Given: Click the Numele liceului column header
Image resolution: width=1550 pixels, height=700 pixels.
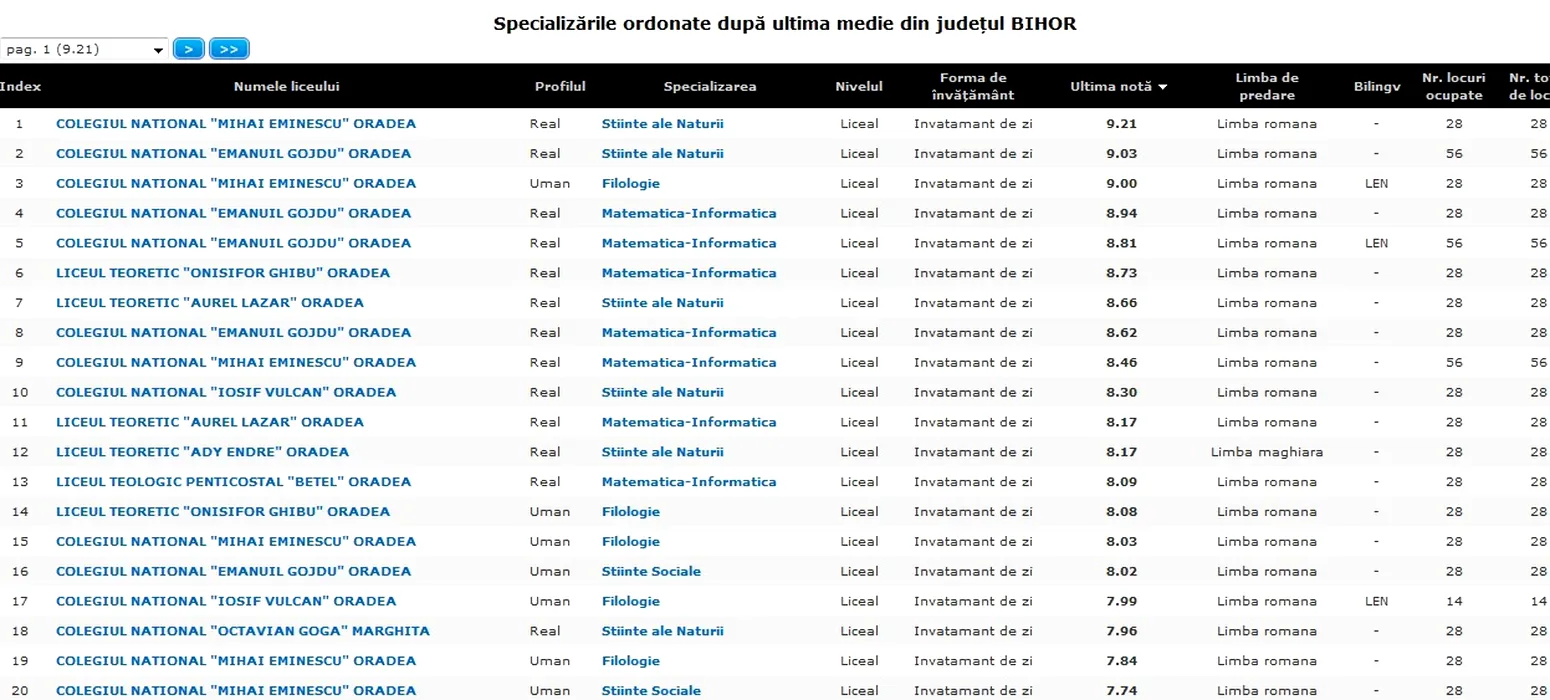Looking at the screenshot, I should pyautogui.click(x=286, y=87).
